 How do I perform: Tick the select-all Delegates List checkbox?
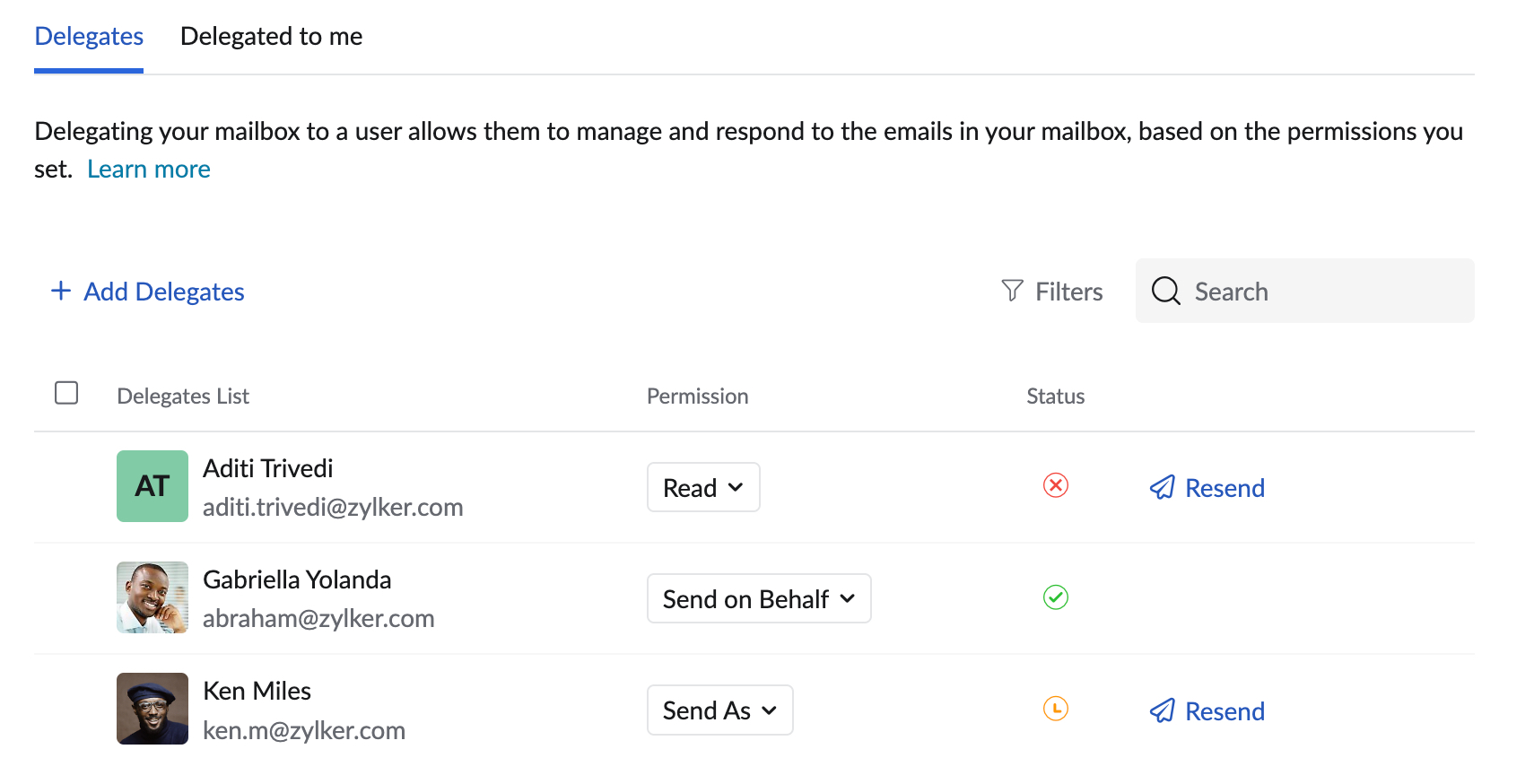66,393
